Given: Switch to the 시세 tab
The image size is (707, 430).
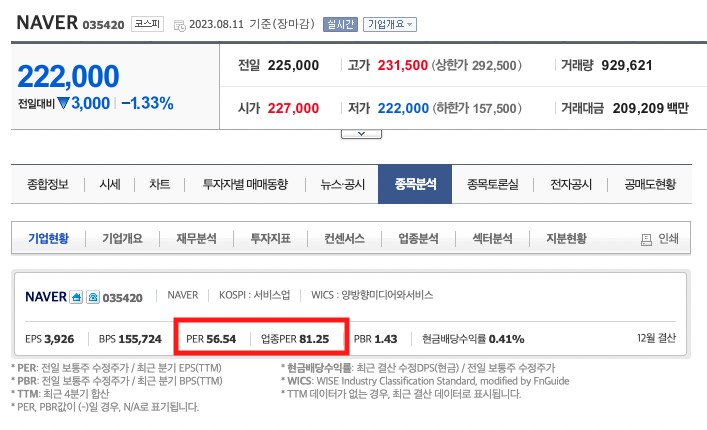Looking at the screenshot, I should (x=110, y=184).
